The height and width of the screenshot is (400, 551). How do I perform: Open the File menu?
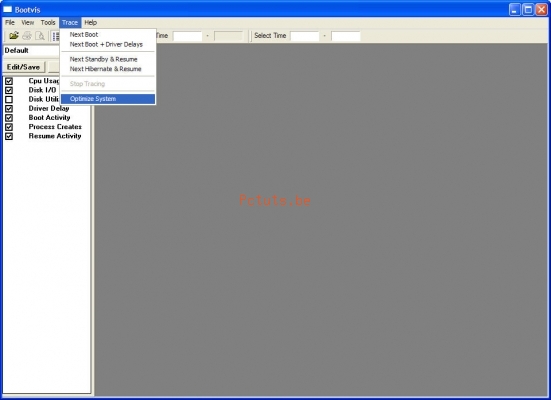coord(10,22)
